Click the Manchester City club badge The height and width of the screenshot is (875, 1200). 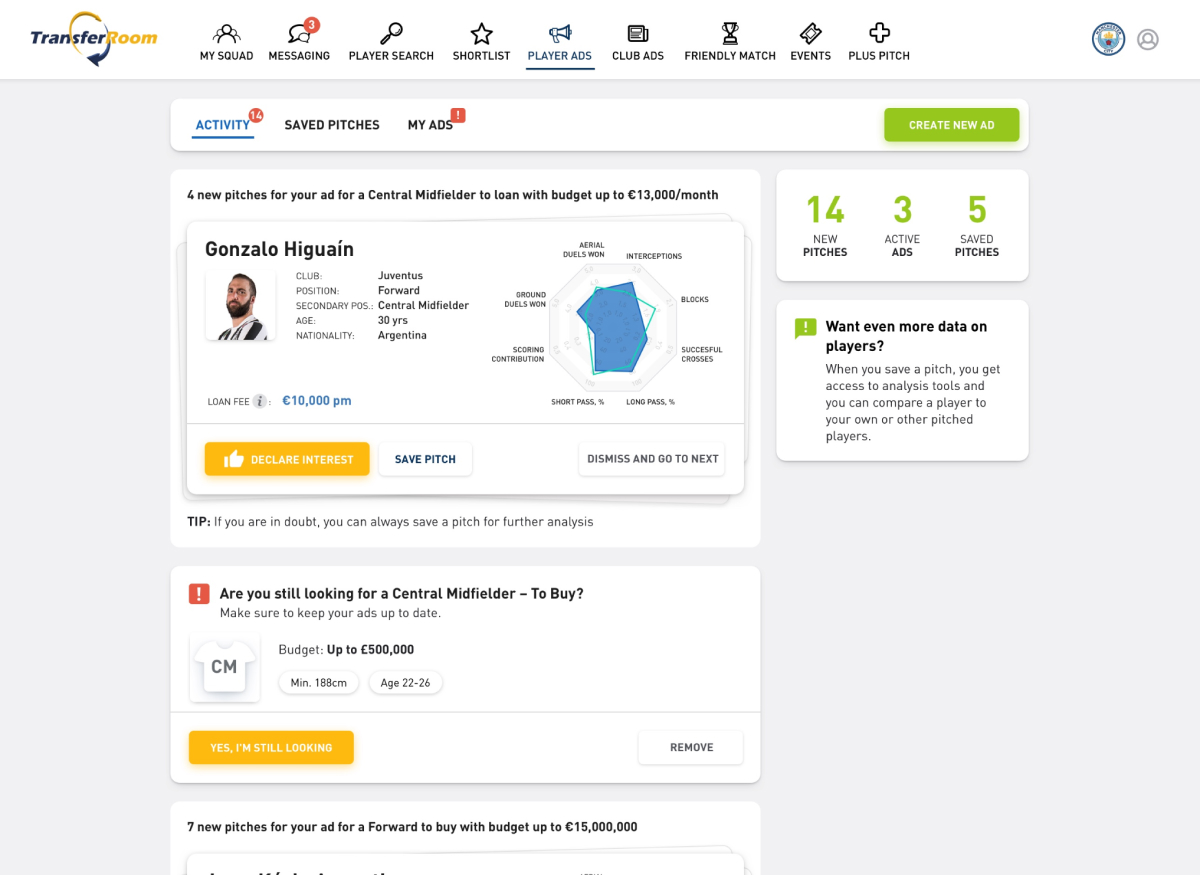[x=1108, y=39]
